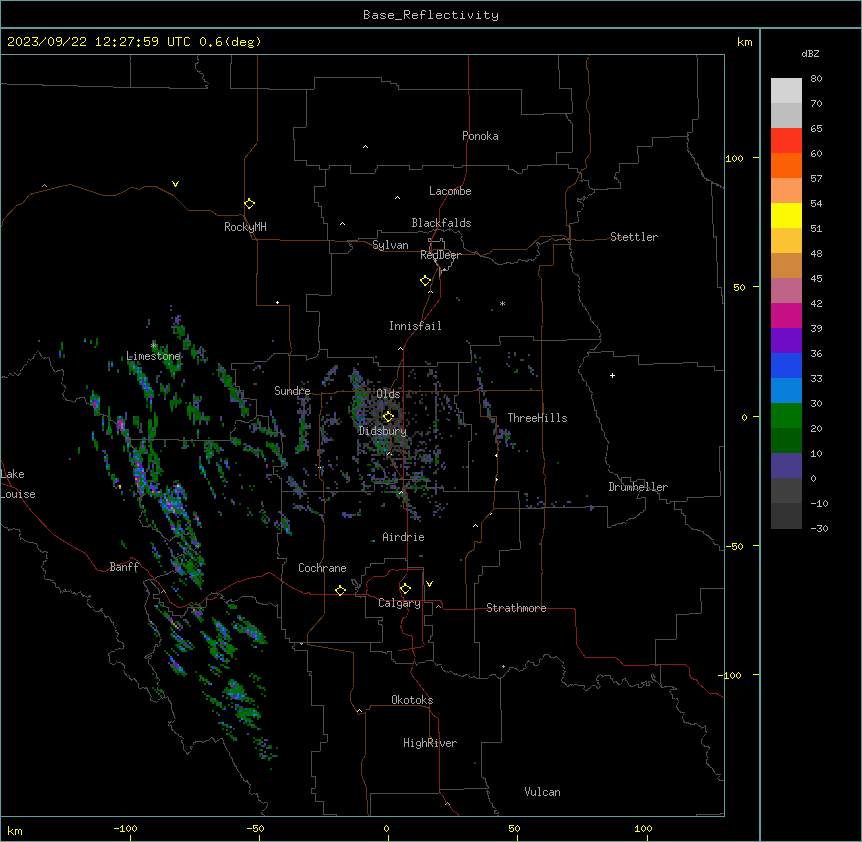Click the RockyMH label

click(245, 227)
